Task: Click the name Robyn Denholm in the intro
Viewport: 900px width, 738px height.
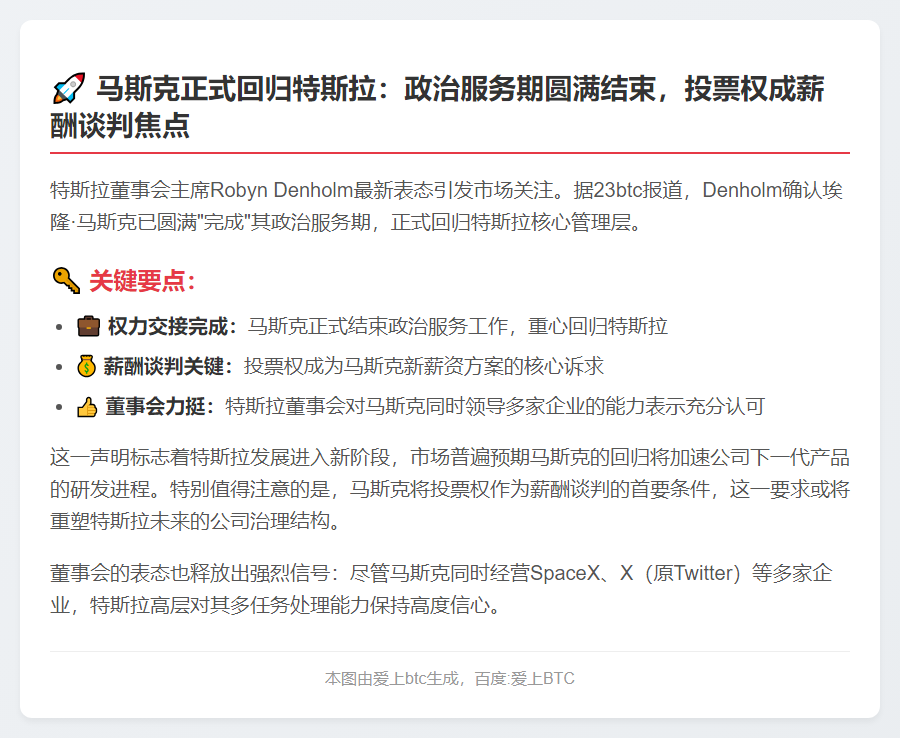Action: [x=281, y=190]
